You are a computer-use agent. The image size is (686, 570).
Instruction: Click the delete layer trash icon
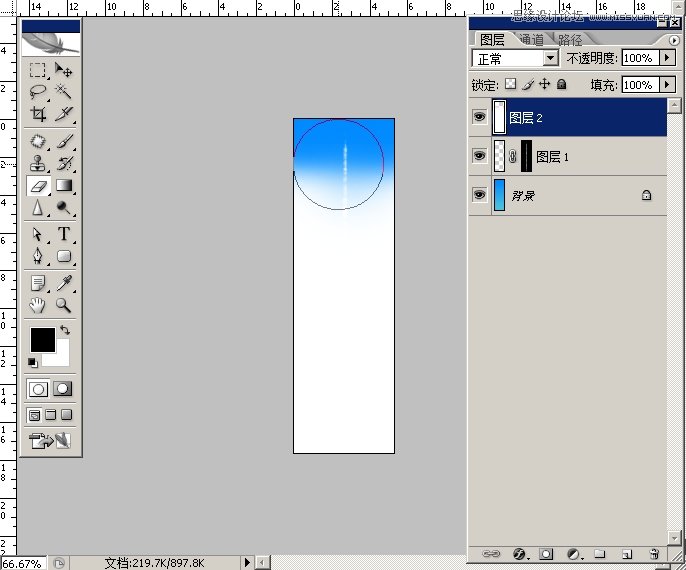[x=654, y=553]
